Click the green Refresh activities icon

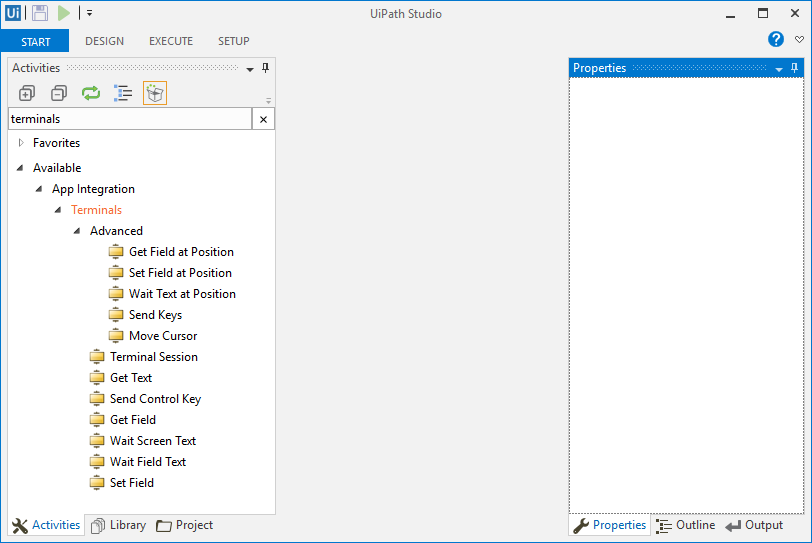coord(91,93)
